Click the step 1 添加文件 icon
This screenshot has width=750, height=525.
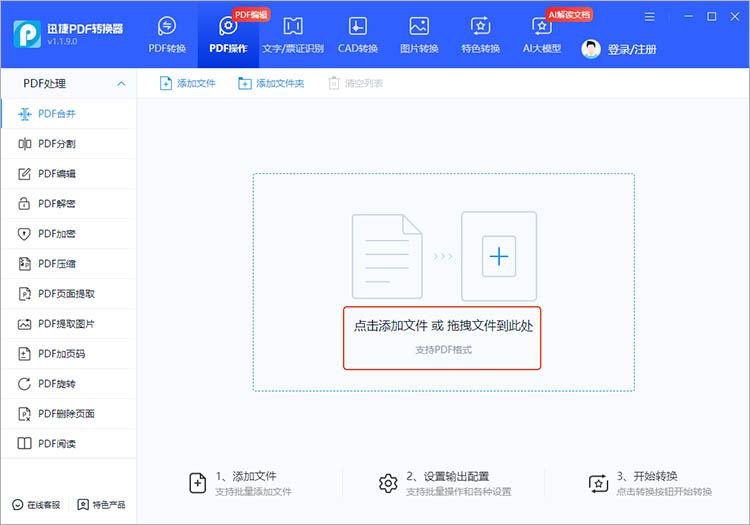click(198, 483)
